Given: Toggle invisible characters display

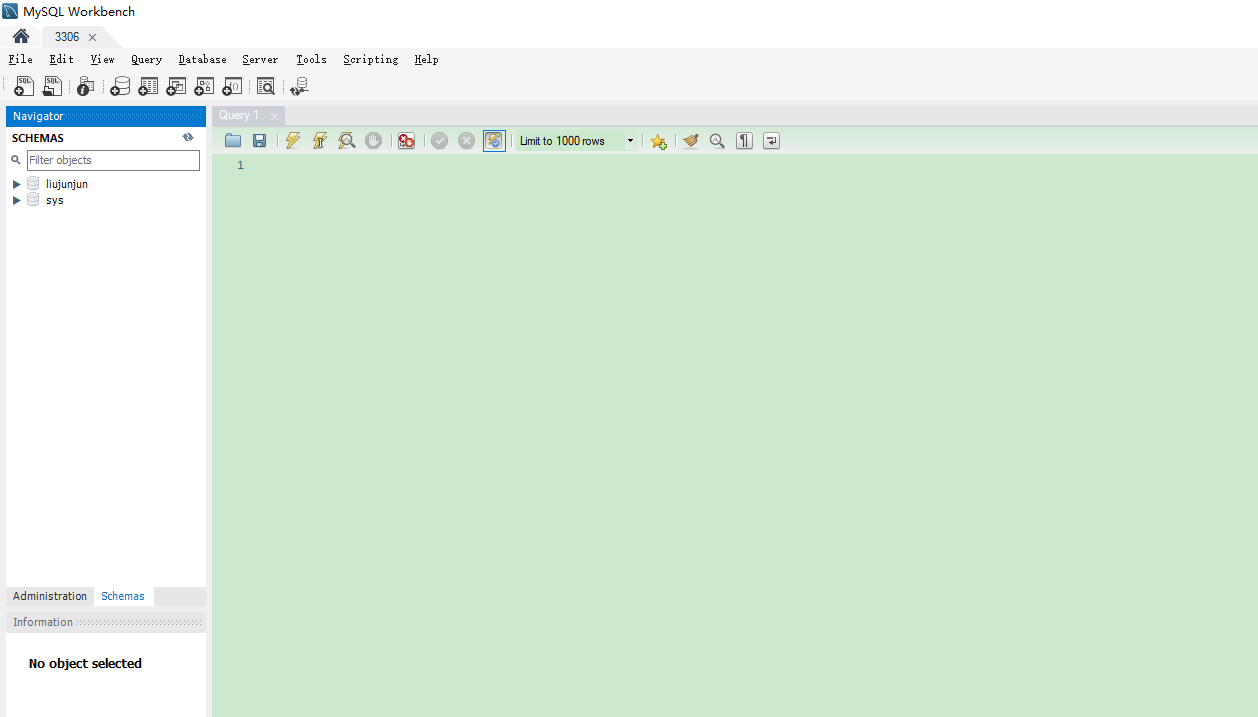Looking at the screenshot, I should (x=744, y=141).
